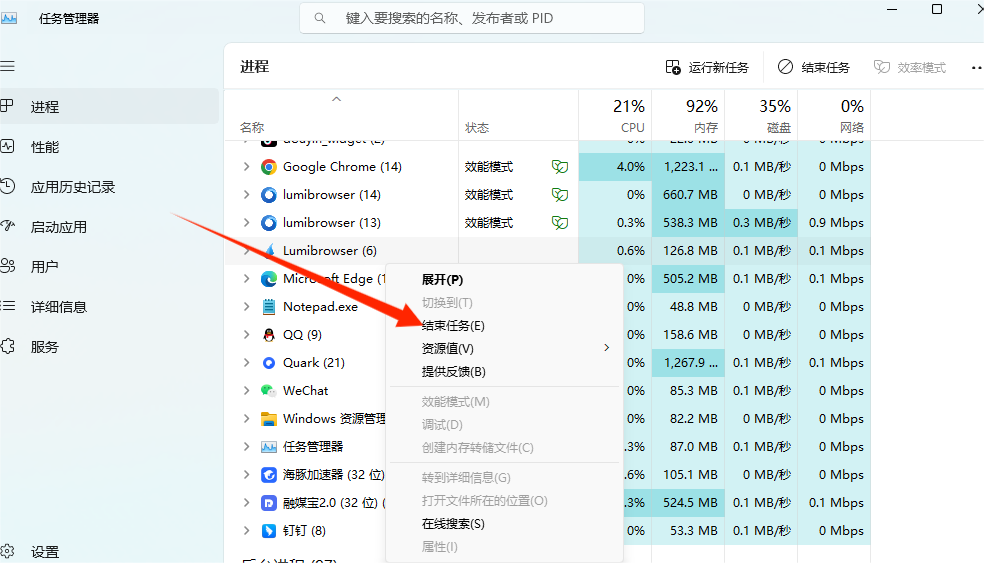This screenshot has height=563, width=984.
Task: Click the QQ penguin icon
Action: (x=269, y=335)
